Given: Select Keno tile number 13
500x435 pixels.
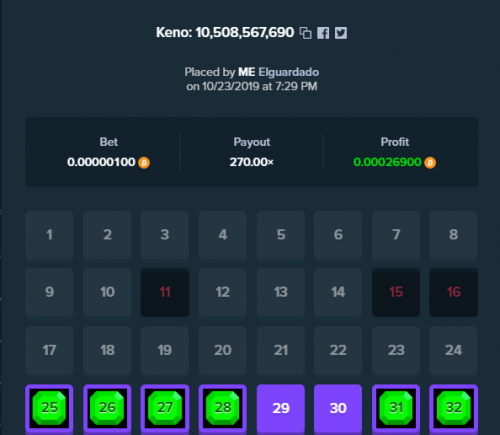Looking at the screenshot, I should point(281,292).
